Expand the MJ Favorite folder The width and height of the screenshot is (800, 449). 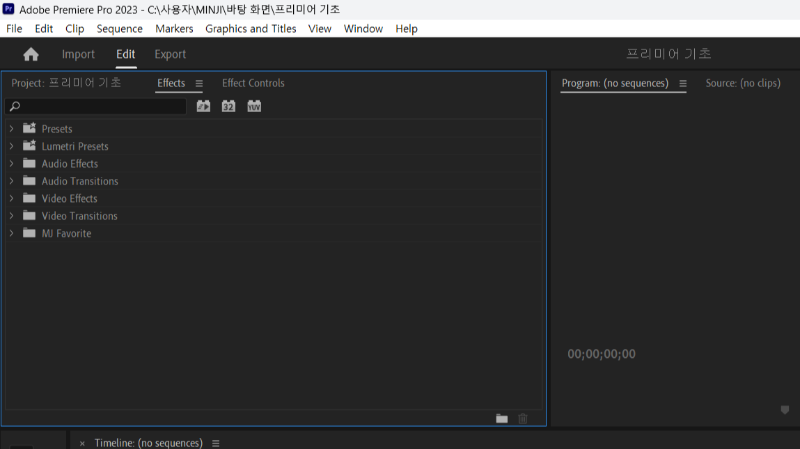11,233
